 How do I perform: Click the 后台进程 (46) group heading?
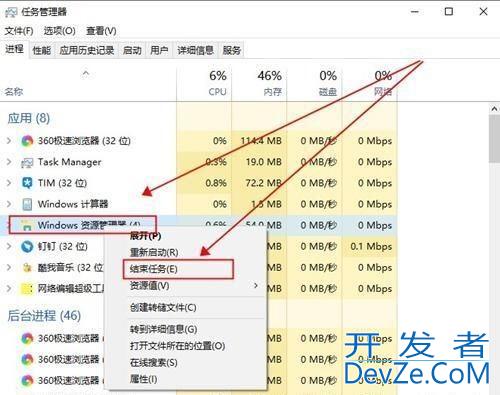pos(44,316)
